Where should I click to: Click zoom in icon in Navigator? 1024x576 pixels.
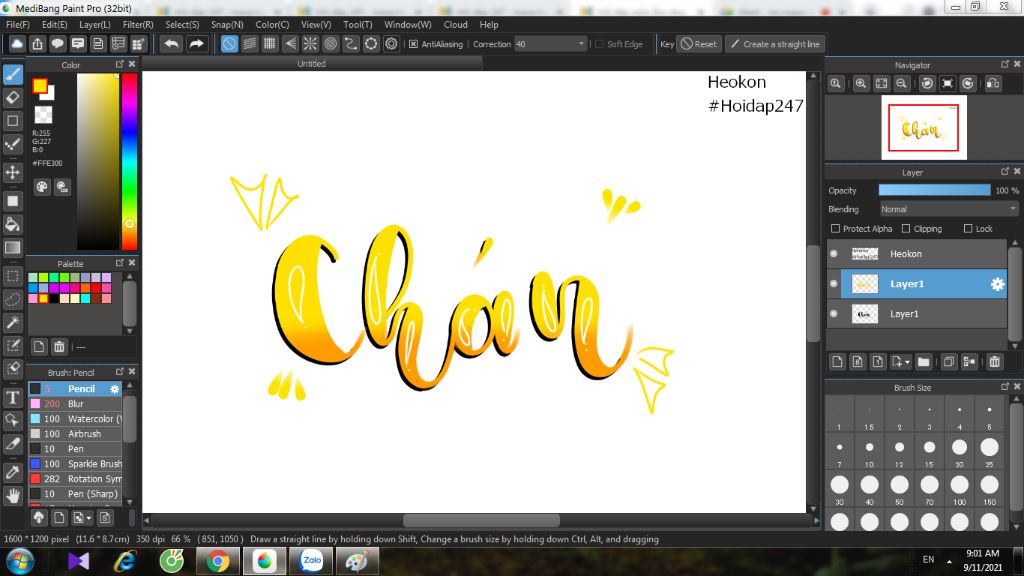(861, 84)
